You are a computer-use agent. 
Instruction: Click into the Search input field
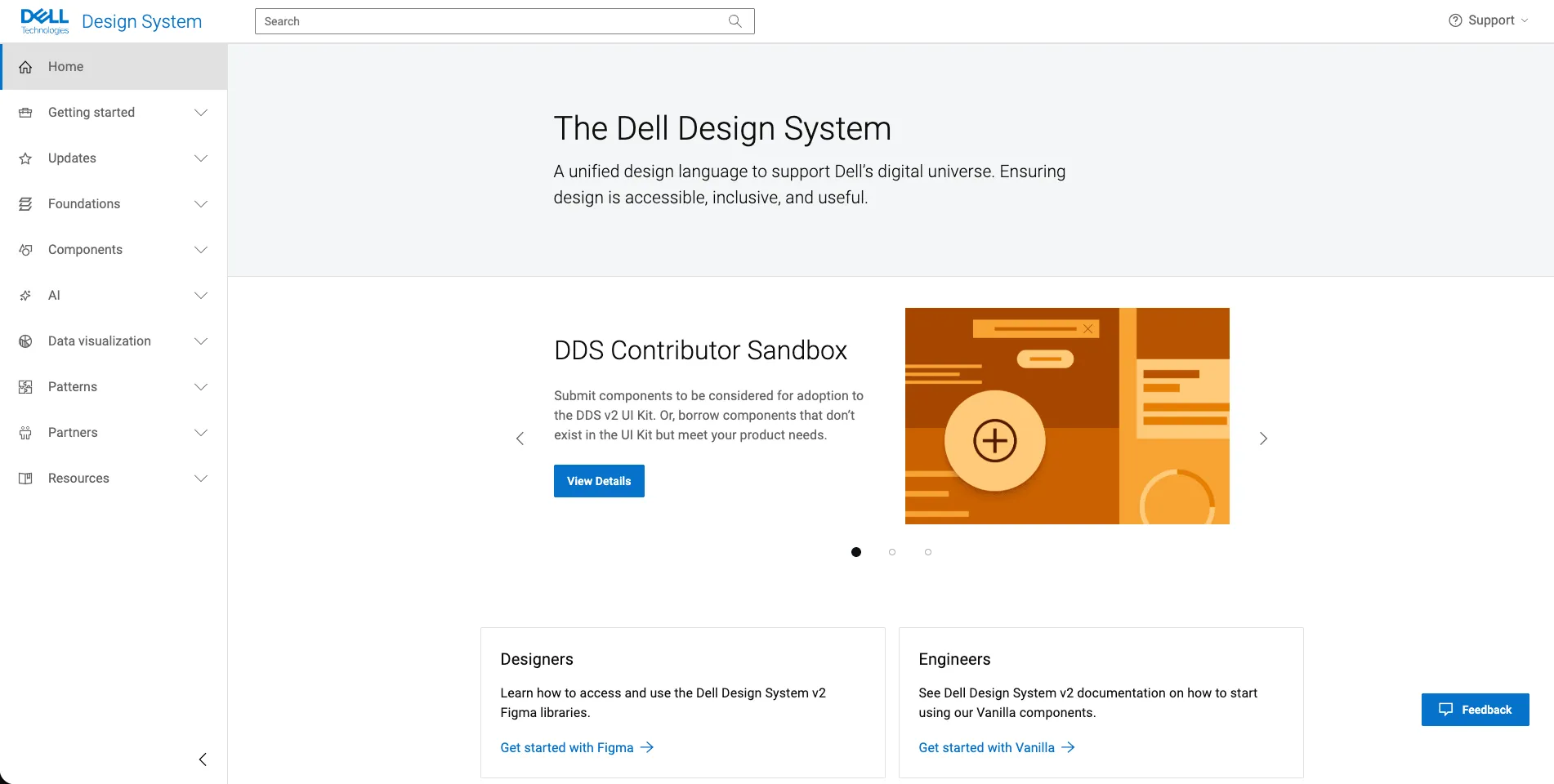coord(504,21)
